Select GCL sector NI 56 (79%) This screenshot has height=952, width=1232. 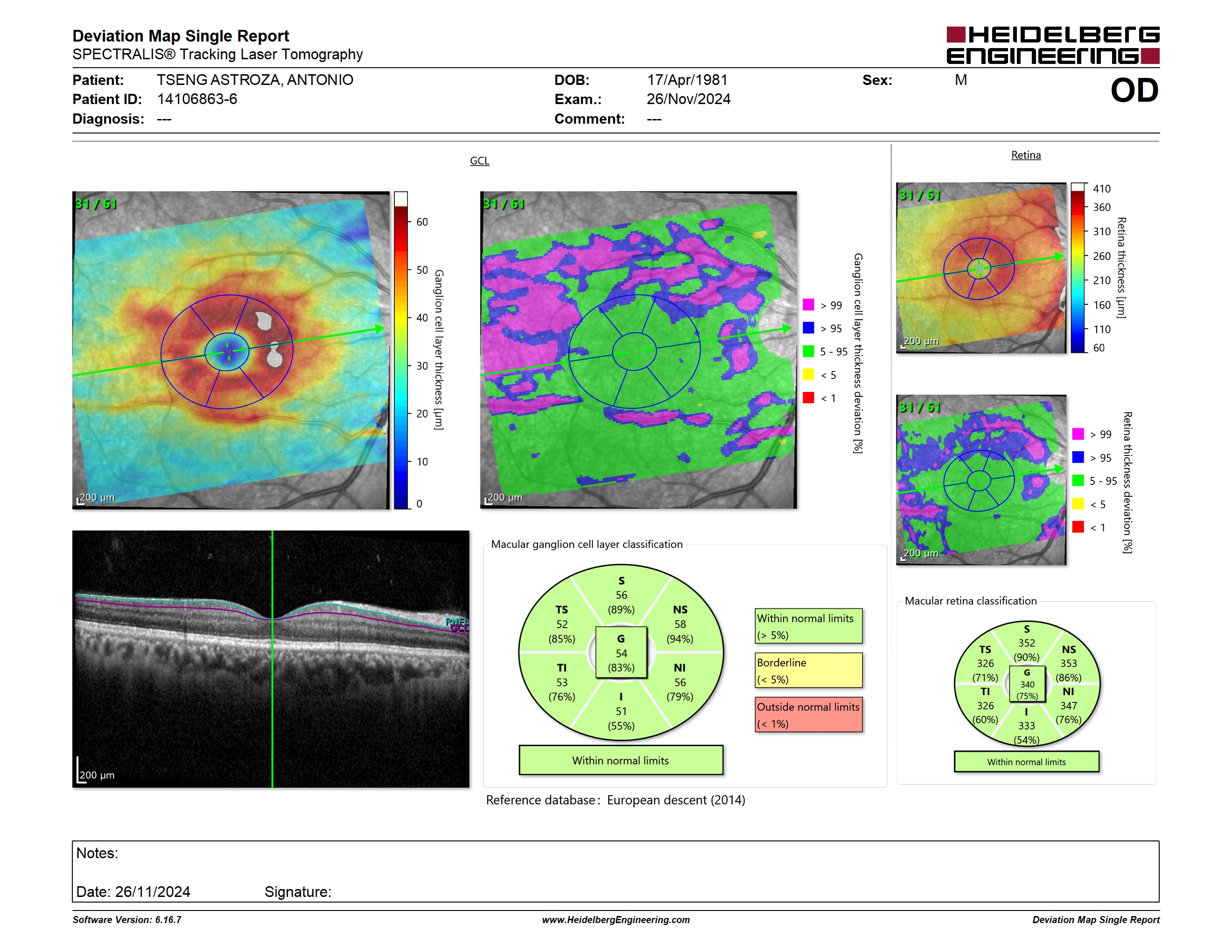[680, 682]
